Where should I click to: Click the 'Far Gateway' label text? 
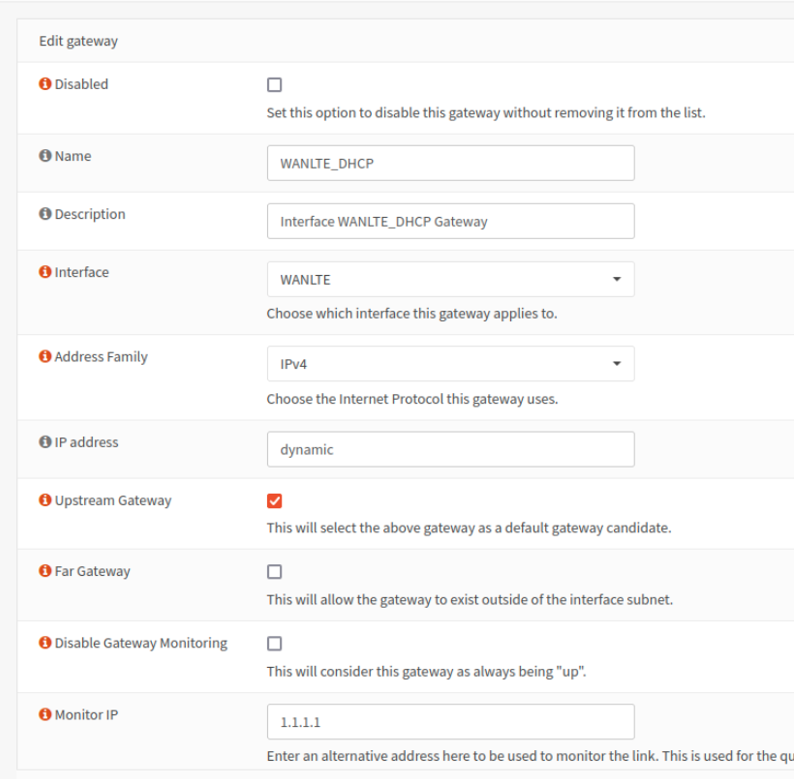[93, 572]
